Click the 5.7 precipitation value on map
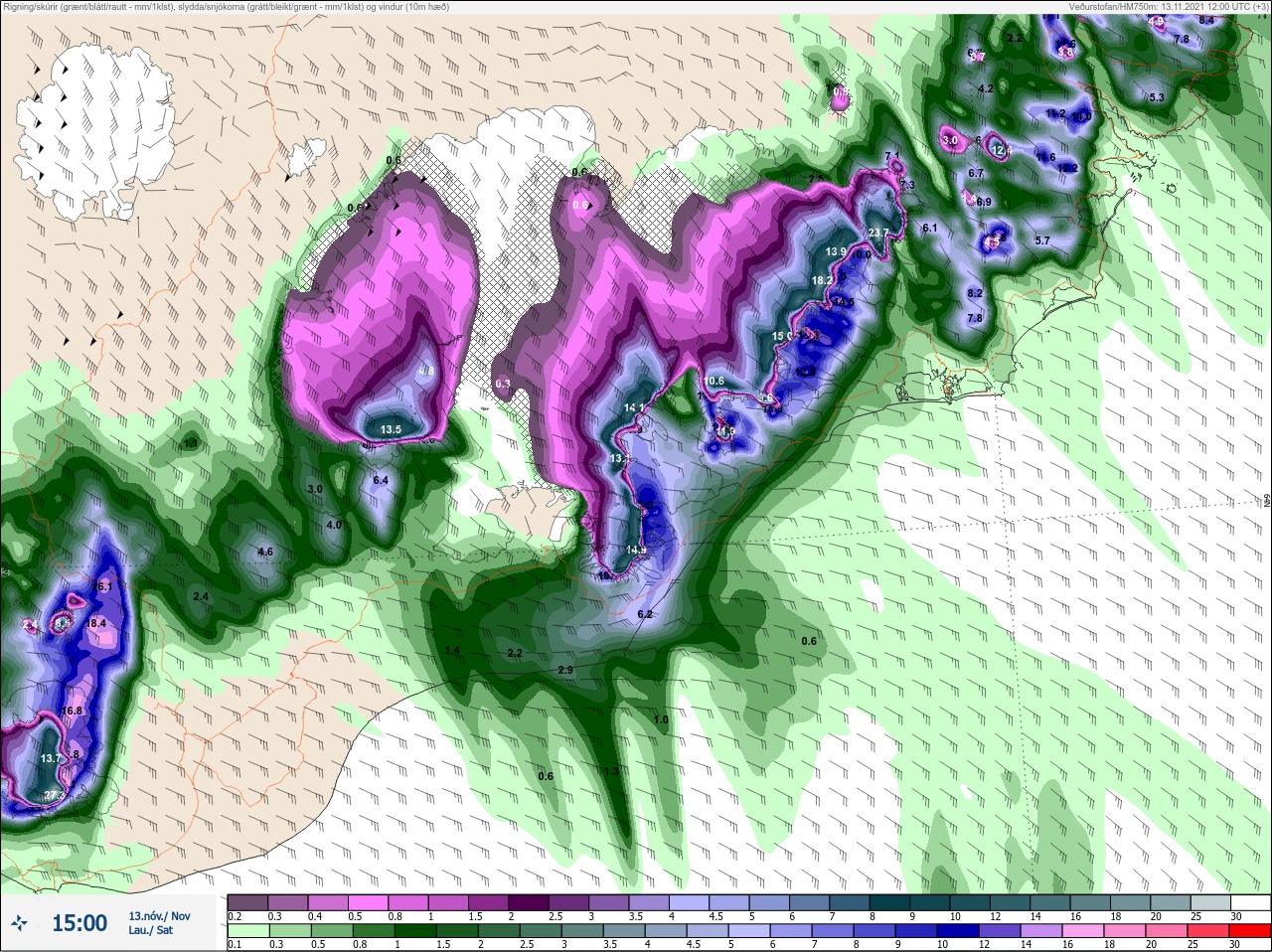The image size is (1272, 952). coord(1042,240)
